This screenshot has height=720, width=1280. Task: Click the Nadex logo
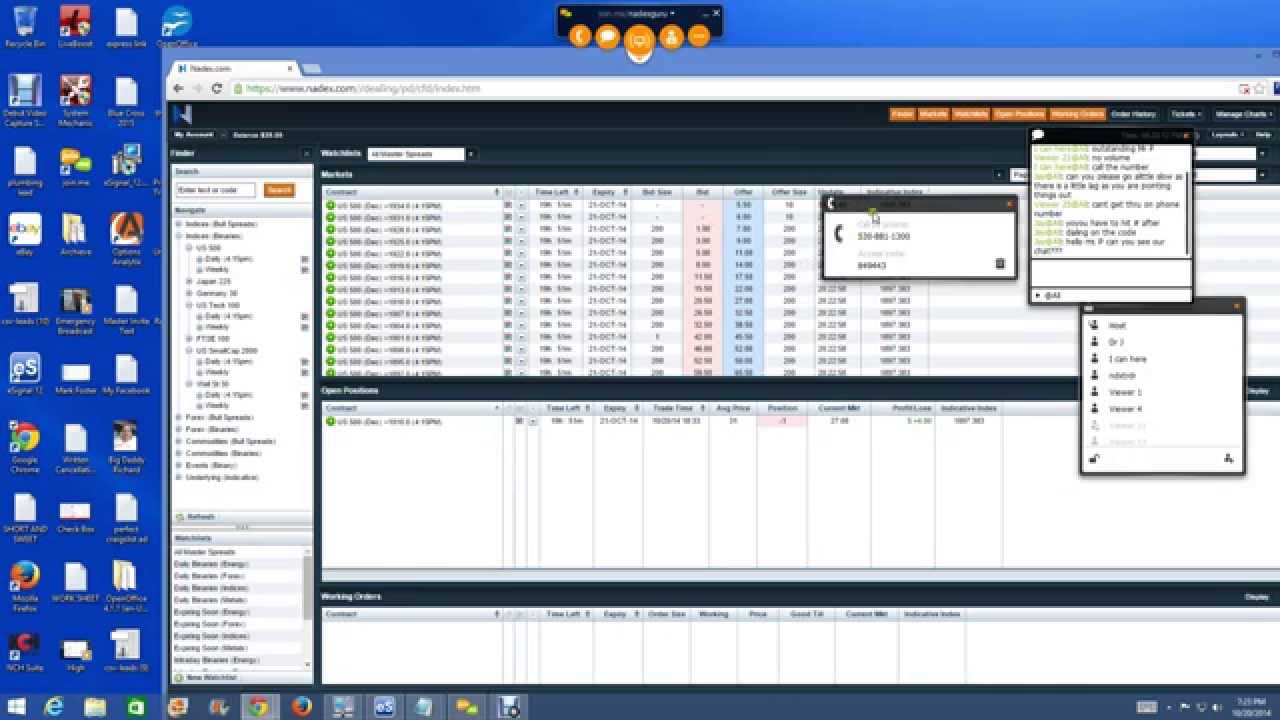[x=182, y=114]
